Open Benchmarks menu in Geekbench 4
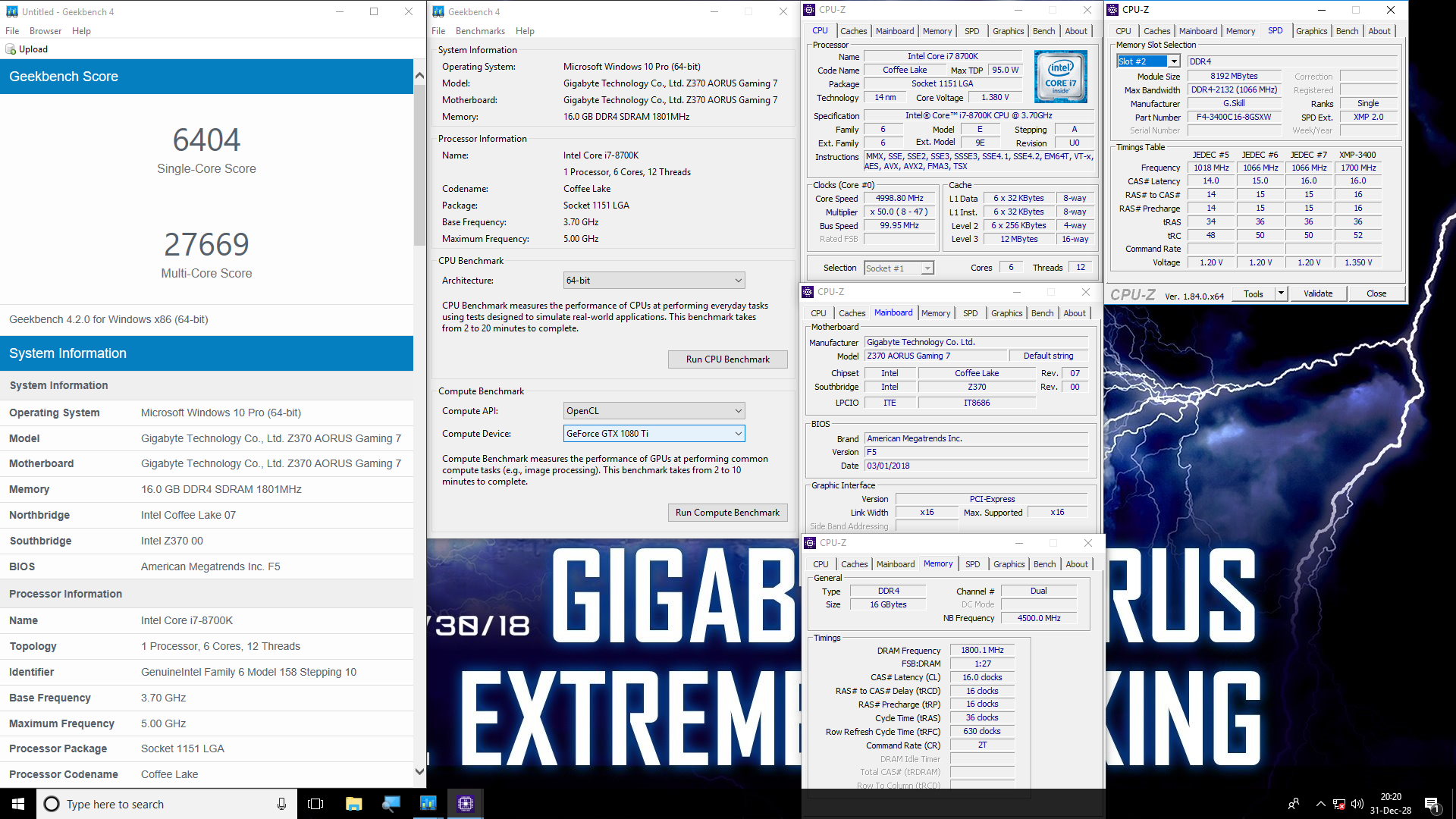Viewport: 1456px width, 819px height. [480, 31]
